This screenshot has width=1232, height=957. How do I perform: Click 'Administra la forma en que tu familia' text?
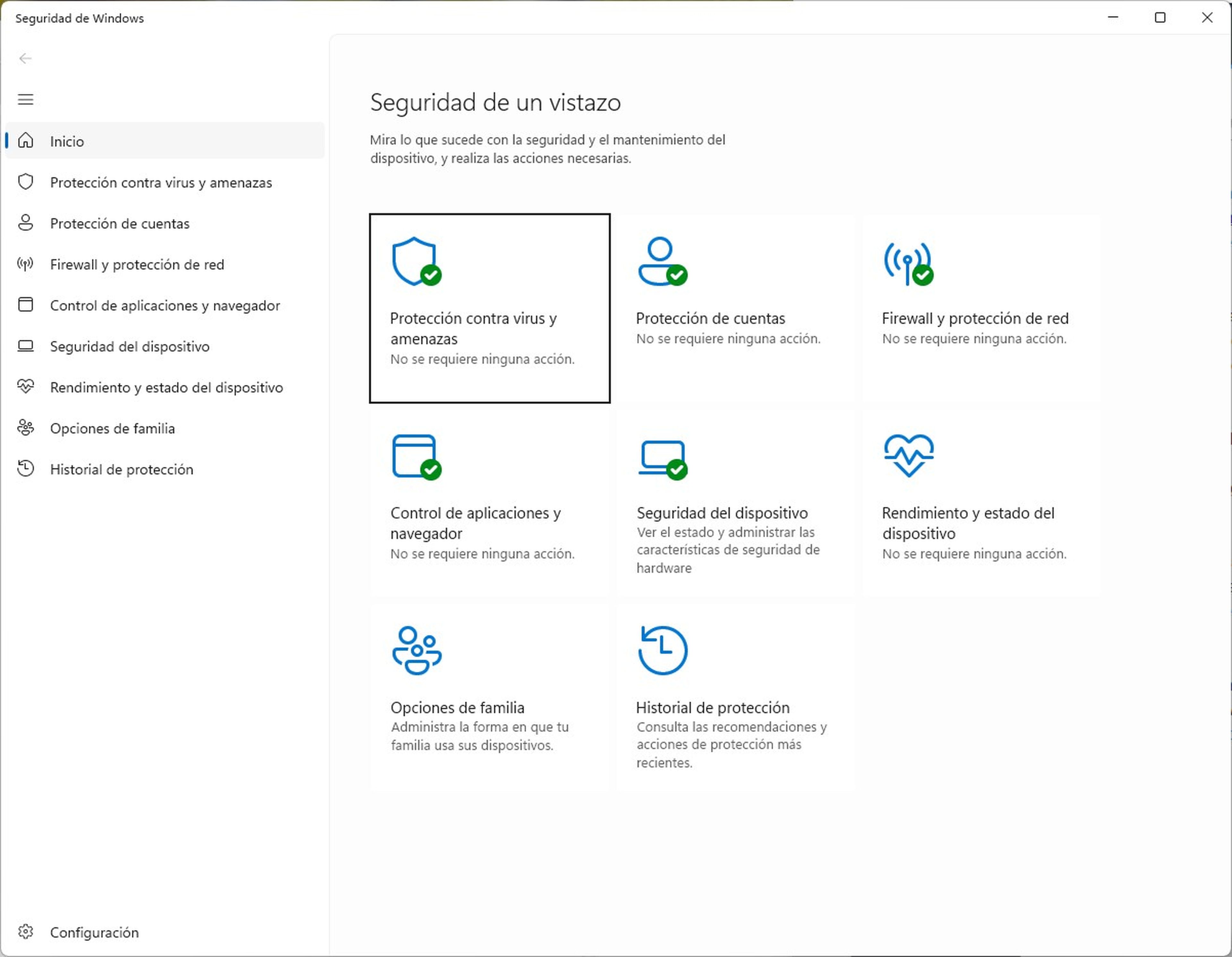[480, 736]
